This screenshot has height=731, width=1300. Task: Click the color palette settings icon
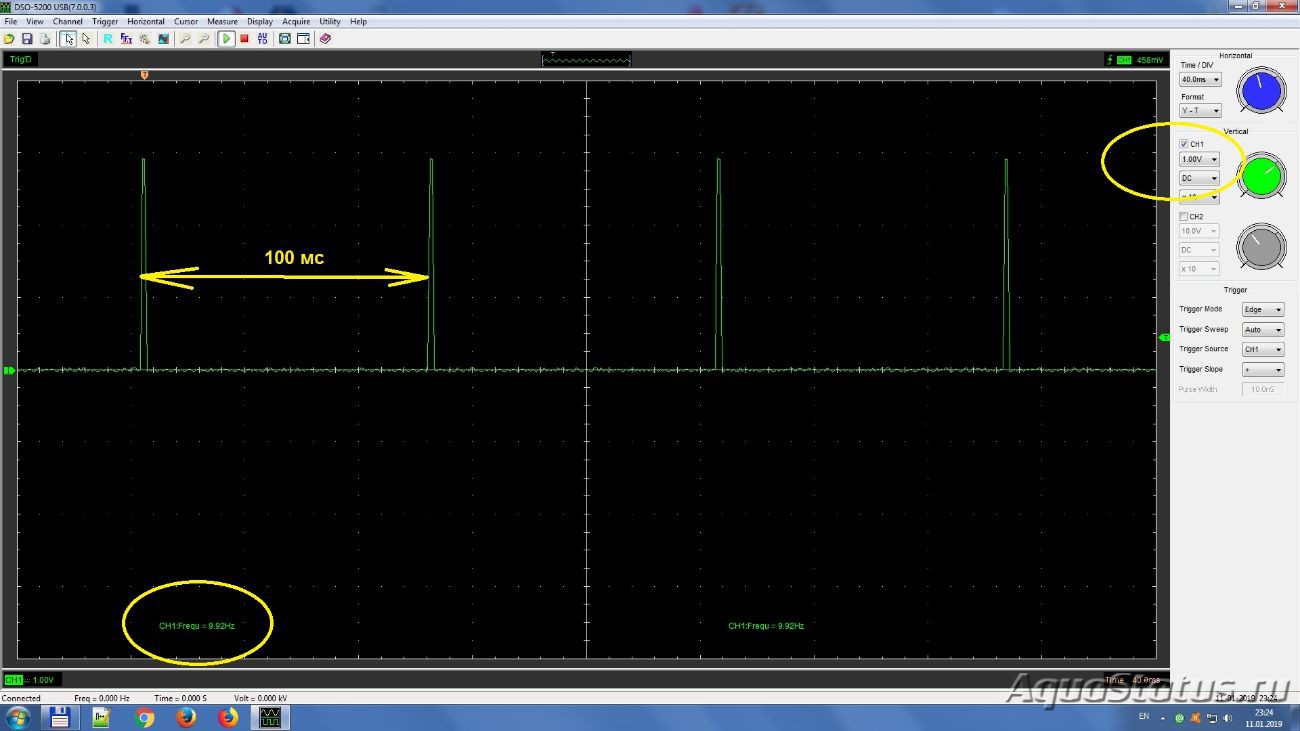pos(145,39)
